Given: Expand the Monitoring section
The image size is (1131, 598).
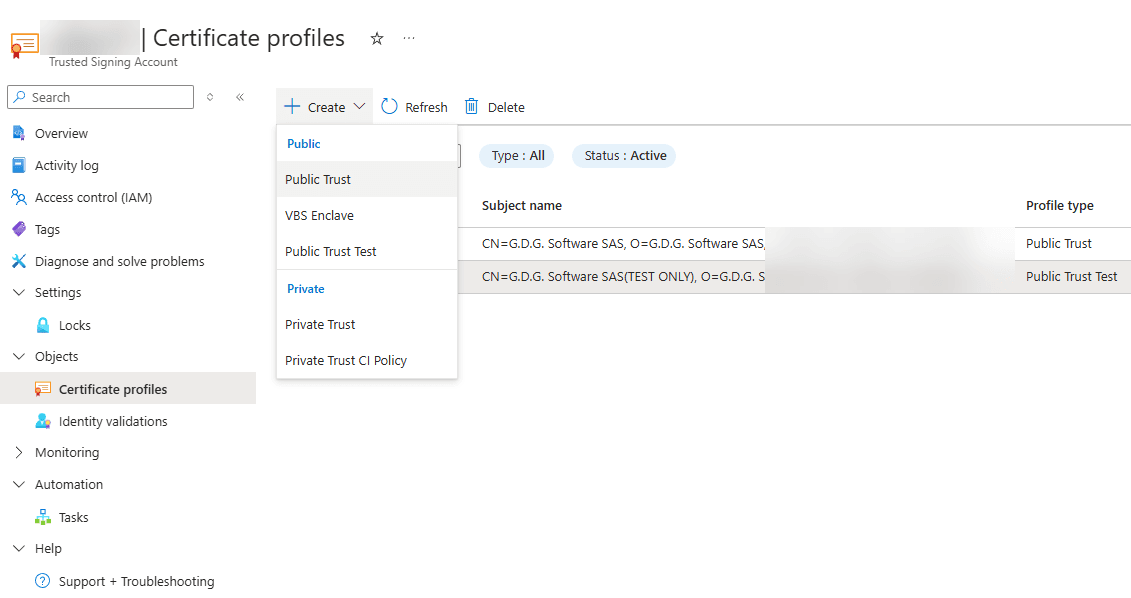Looking at the screenshot, I should pos(17,452).
